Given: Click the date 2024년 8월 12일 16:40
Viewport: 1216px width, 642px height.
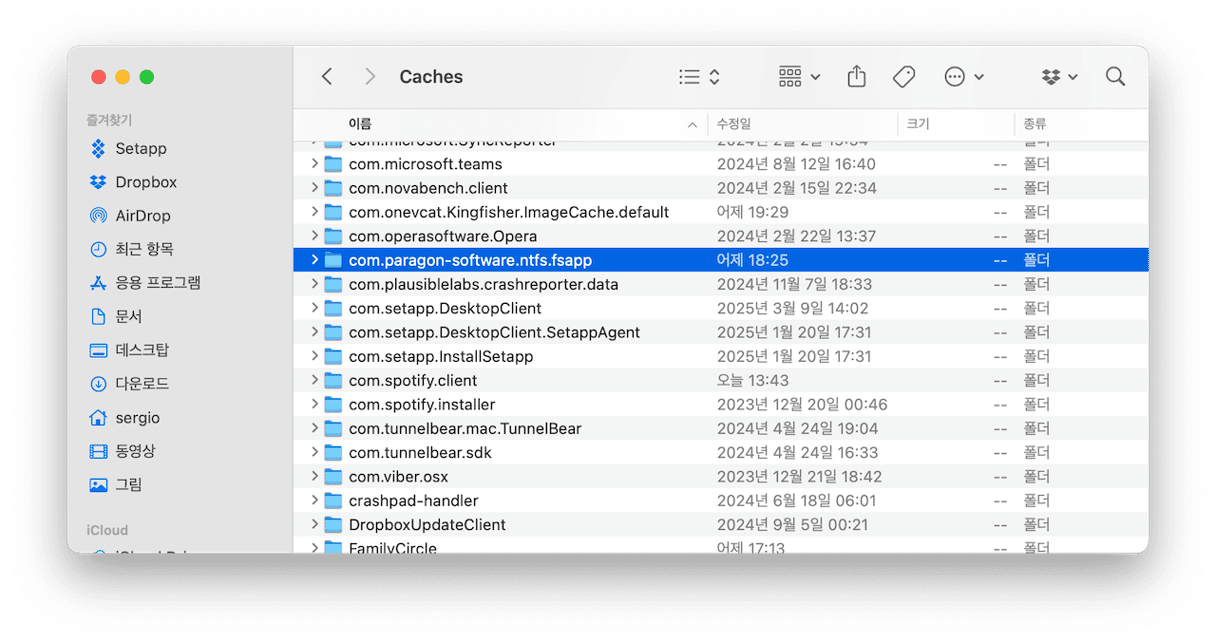Looking at the screenshot, I should (x=796, y=164).
